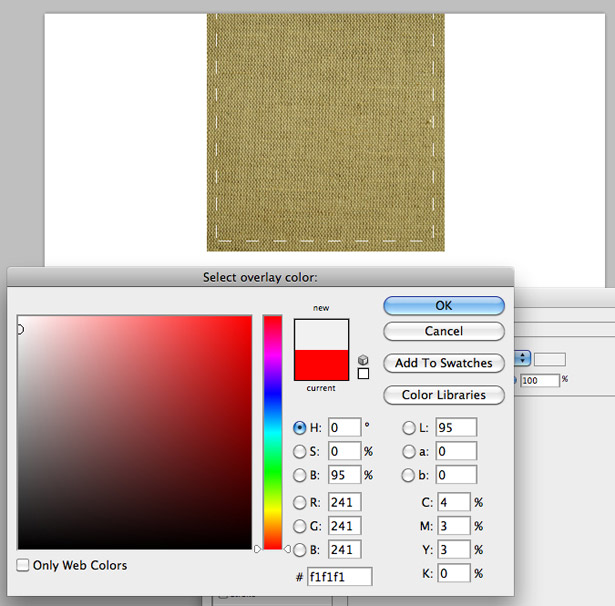Click the web-safe color square icon

(363, 373)
